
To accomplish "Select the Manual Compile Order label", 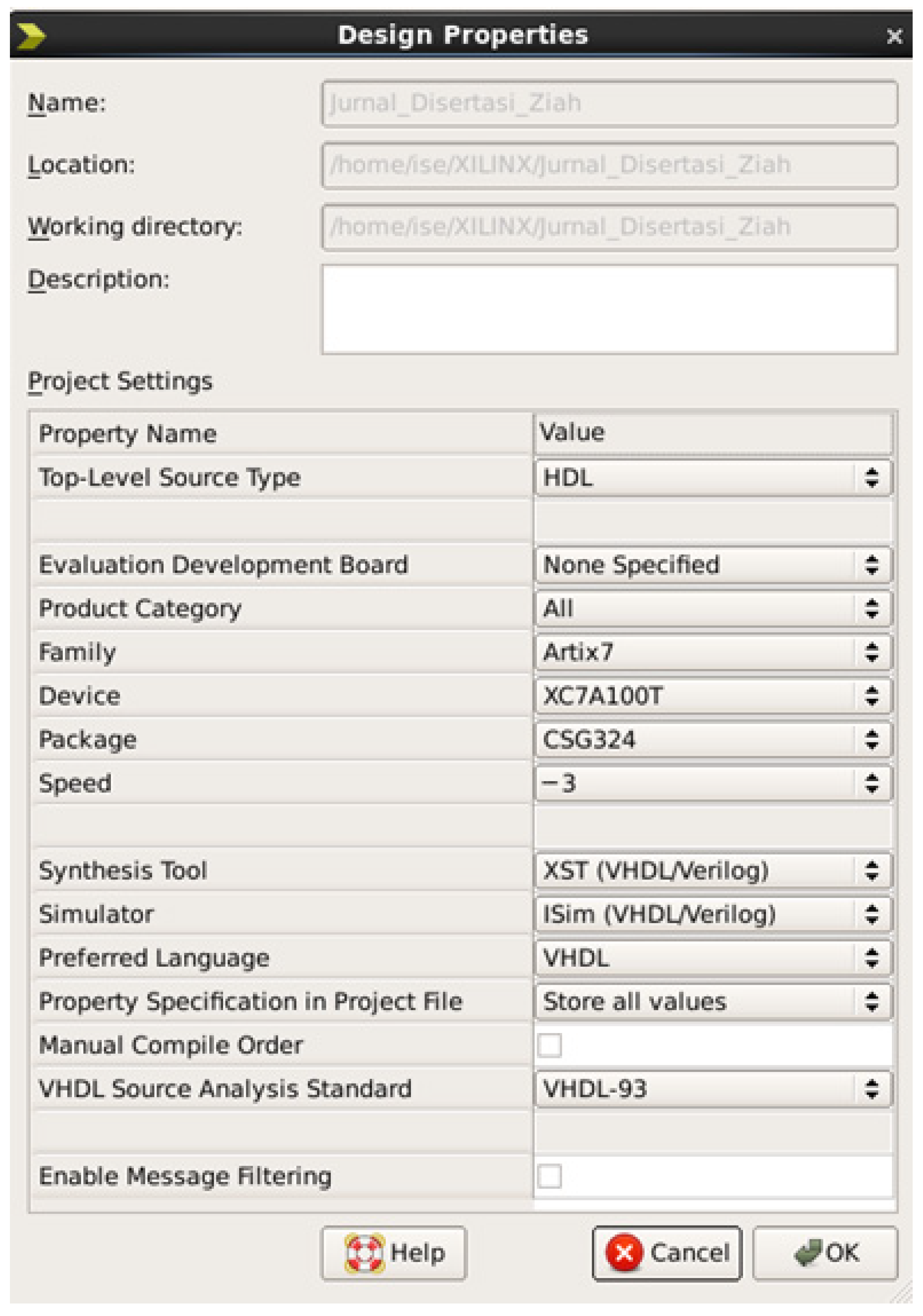I will (x=171, y=1046).
